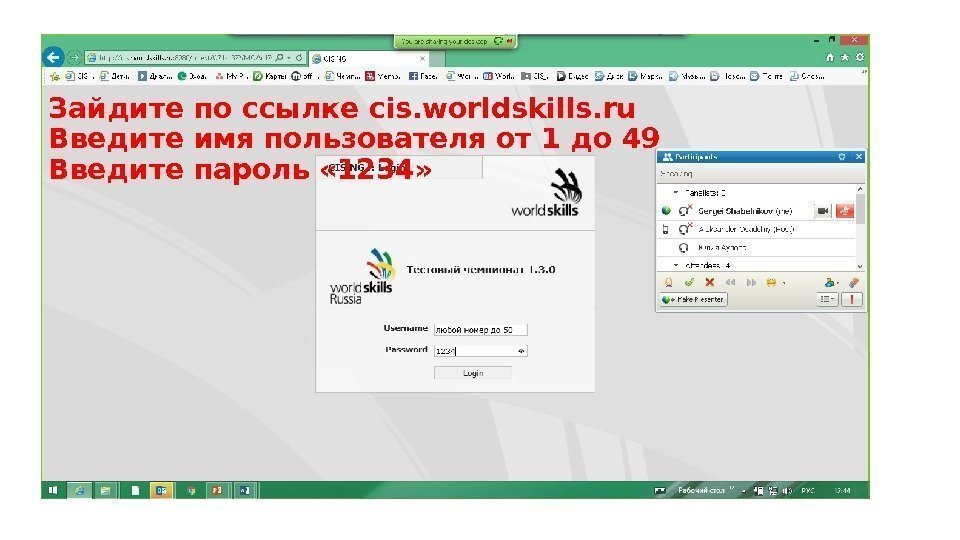Screen dimensions: 960x540
Task: Open browser Favorites star icon
Action: point(845,57)
